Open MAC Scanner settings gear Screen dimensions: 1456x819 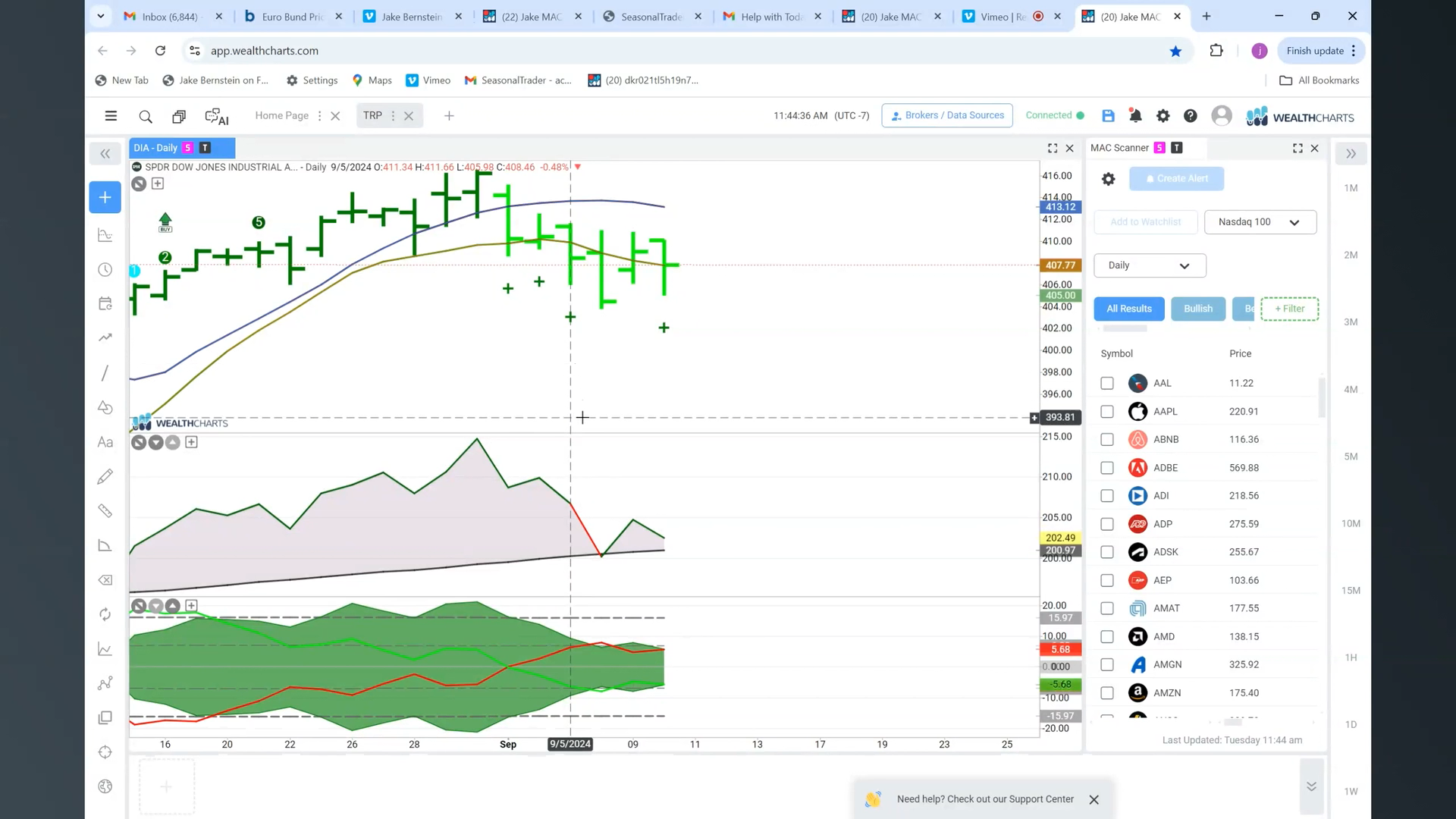[x=1108, y=179]
